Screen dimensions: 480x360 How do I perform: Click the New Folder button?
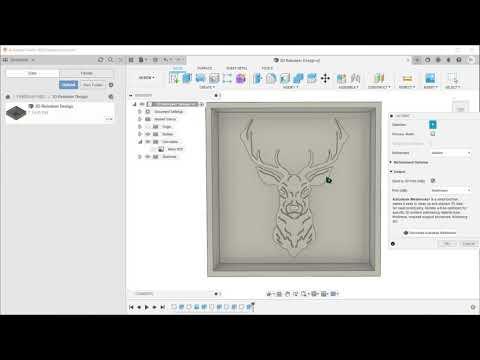coord(93,85)
